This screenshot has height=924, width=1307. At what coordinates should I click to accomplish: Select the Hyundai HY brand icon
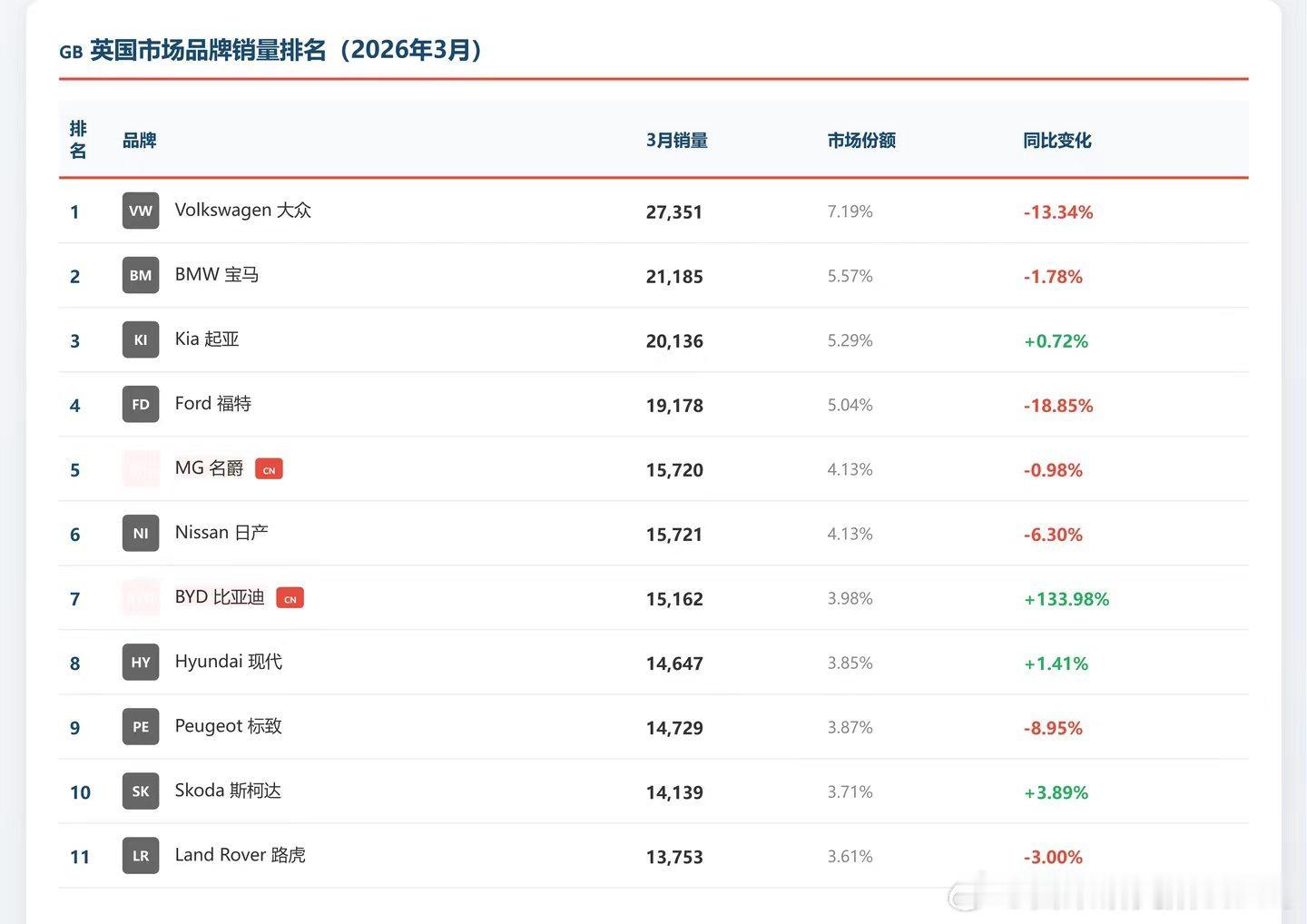pyautogui.click(x=140, y=663)
